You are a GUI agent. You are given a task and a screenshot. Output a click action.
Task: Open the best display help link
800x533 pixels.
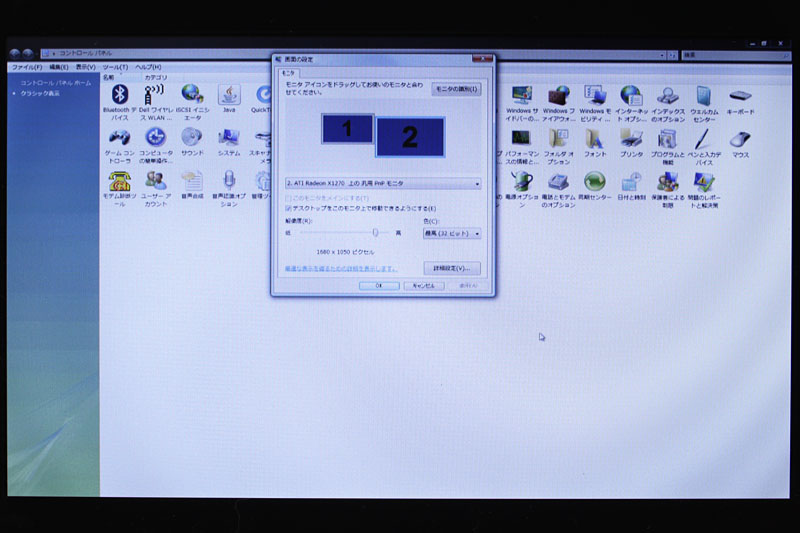click(x=341, y=269)
